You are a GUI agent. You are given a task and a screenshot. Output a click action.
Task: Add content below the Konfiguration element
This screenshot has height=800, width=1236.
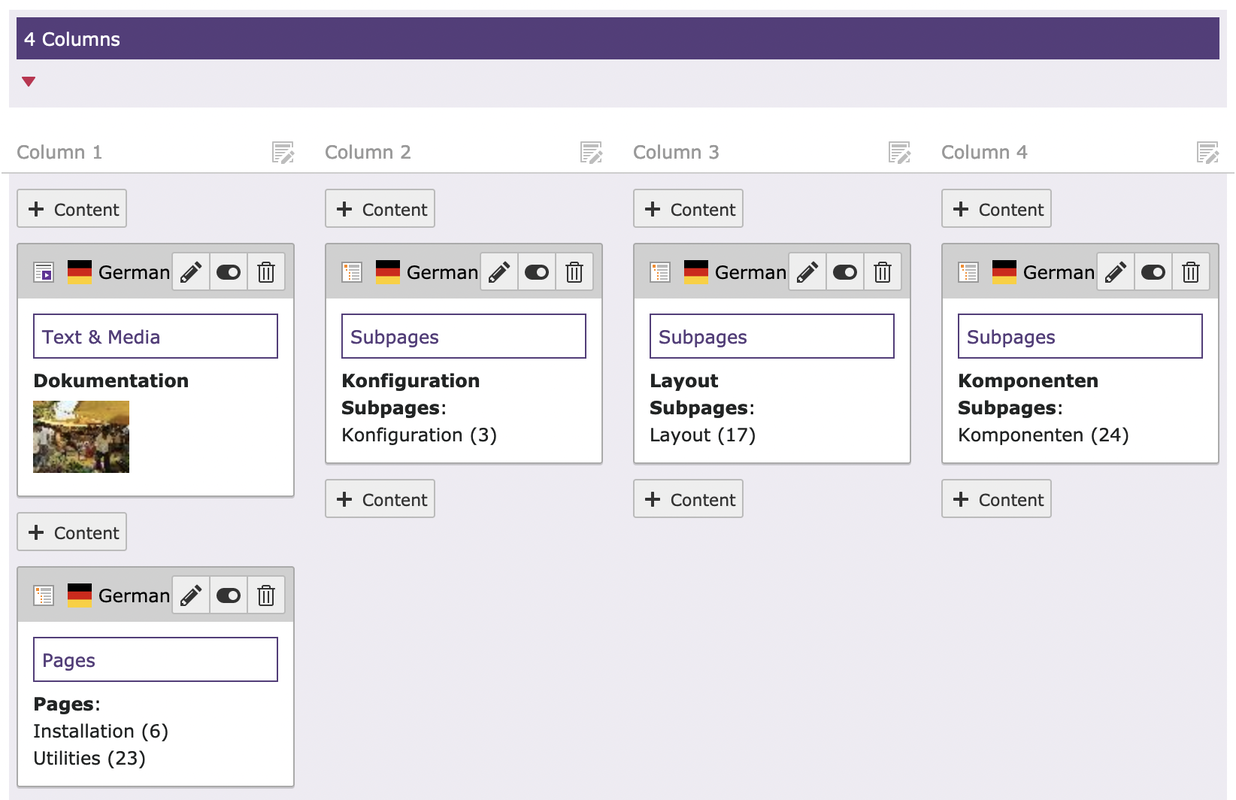click(x=380, y=499)
